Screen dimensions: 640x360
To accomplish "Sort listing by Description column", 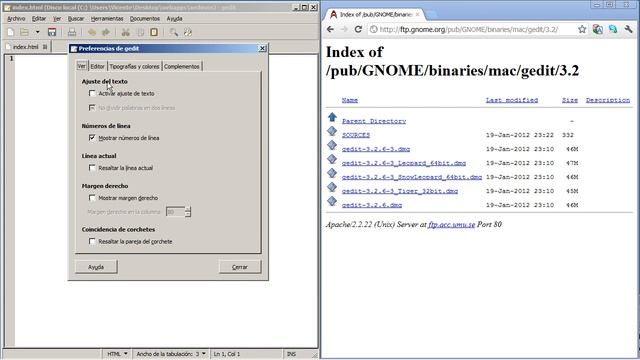I will coord(608,100).
